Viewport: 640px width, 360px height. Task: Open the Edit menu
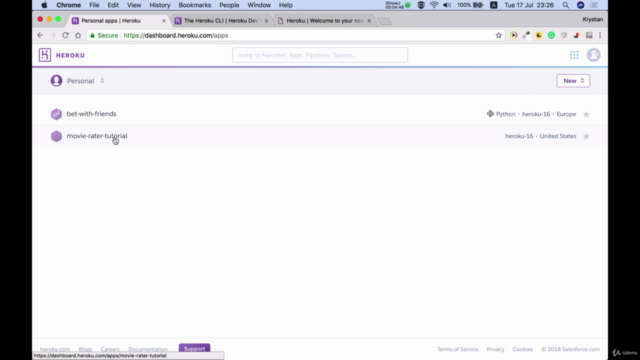pos(113,5)
